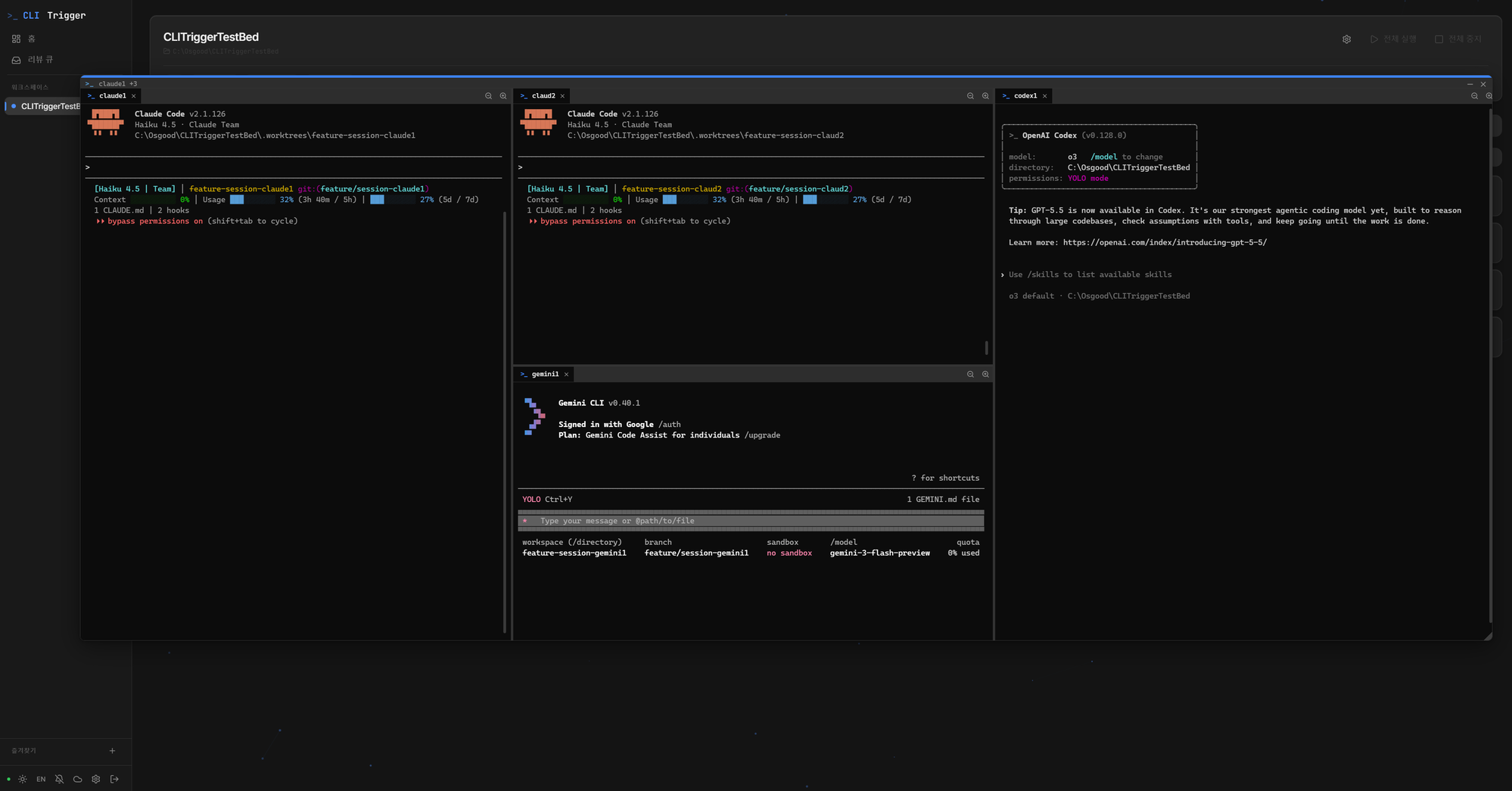
Task: Click '? for shortcuts' in gemini1 pane
Action: click(x=945, y=478)
